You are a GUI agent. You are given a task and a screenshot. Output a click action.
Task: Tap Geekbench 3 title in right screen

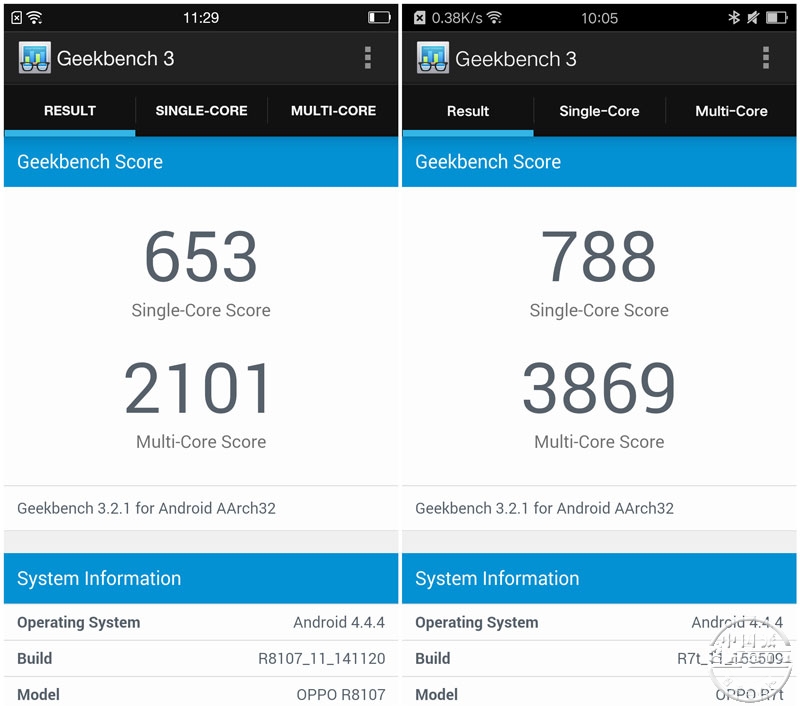point(516,59)
